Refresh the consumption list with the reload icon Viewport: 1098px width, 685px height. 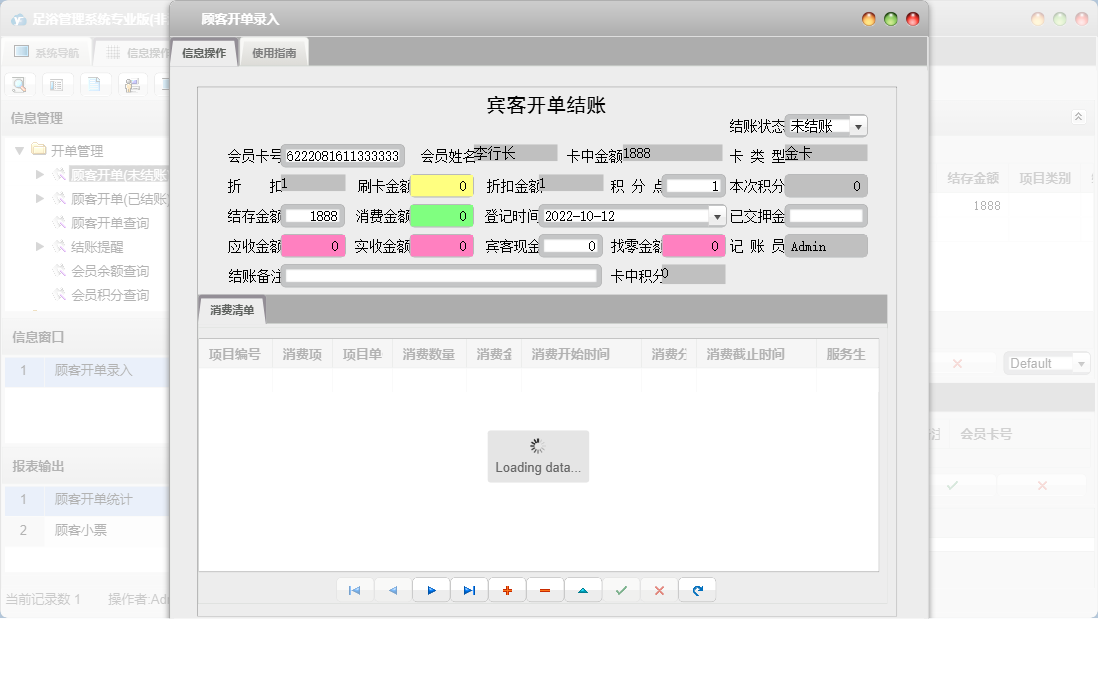pyautogui.click(x=697, y=590)
